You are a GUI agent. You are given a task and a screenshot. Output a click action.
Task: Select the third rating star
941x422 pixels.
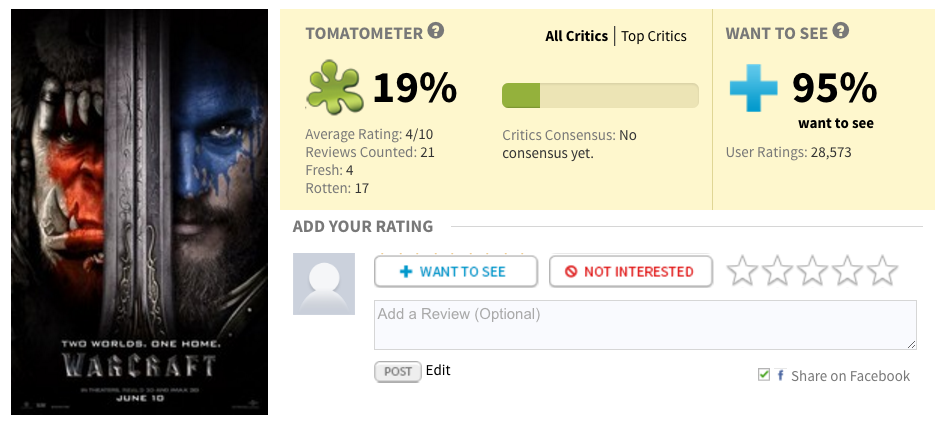[x=812, y=270]
